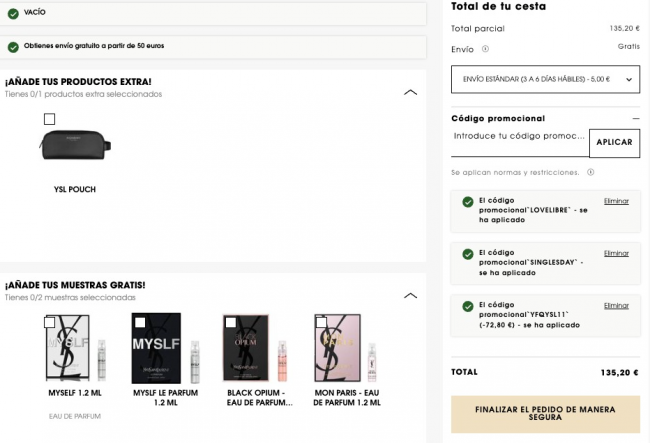Image resolution: width=650 pixels, height=443 pixels.
Task: Select the MYSLF 1.2 ML sample checkbox
Action: pos(50,322)
